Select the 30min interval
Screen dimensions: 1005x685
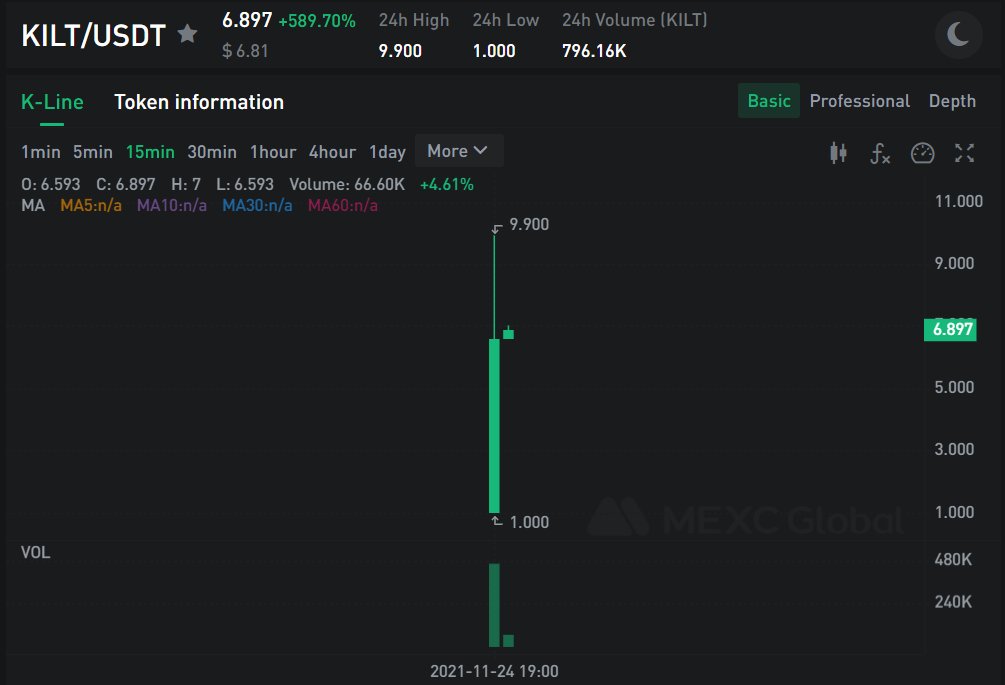(x=212, y=152)
